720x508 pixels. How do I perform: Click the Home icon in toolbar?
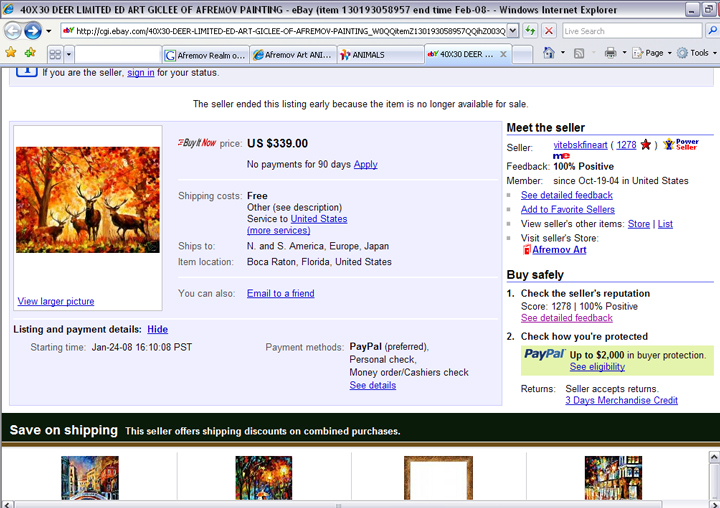coord(549,53)
